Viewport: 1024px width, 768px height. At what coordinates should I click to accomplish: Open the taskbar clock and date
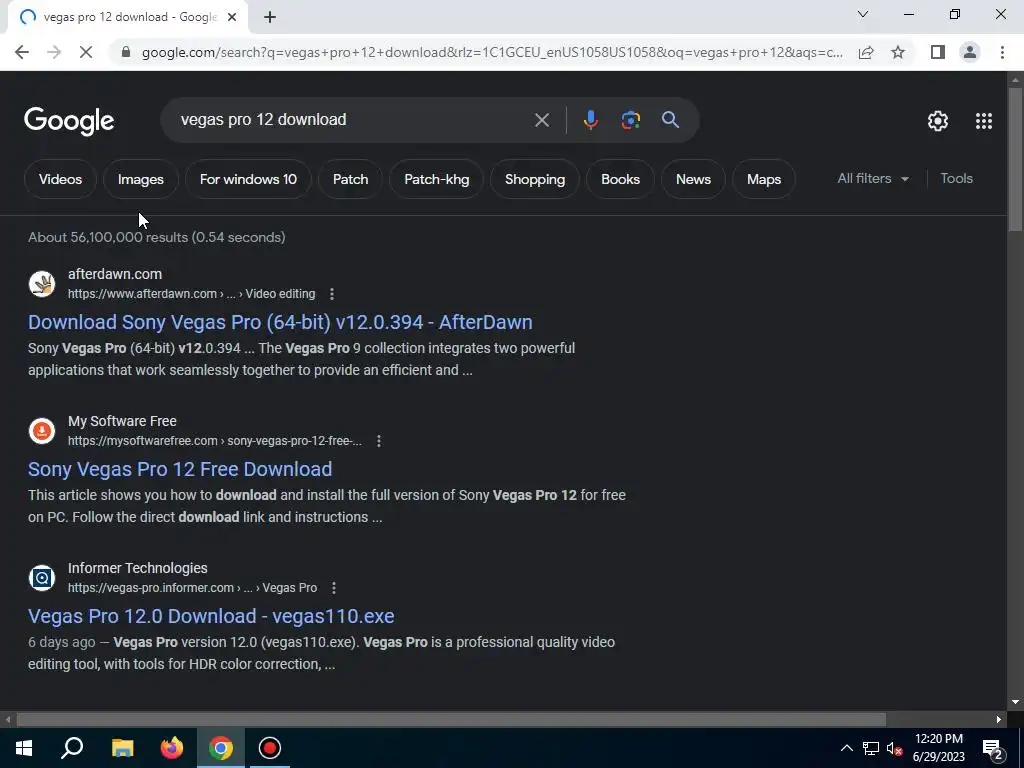tap(938, 748)
